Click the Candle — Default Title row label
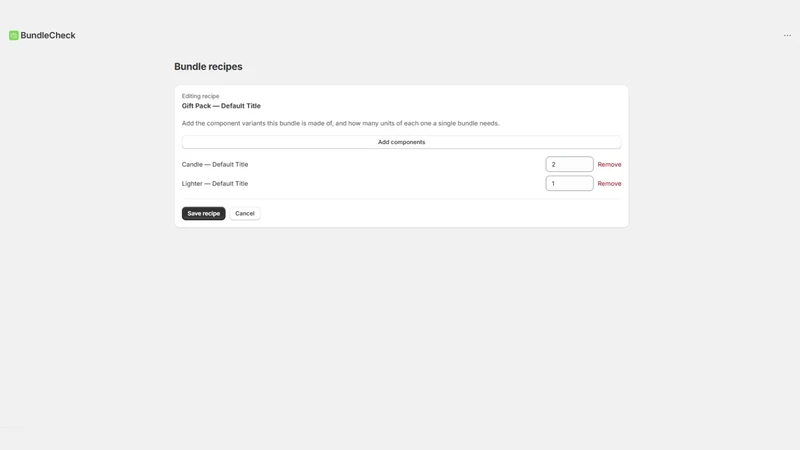800x450 pixels. pyautogui.click(x=215, y=164)
